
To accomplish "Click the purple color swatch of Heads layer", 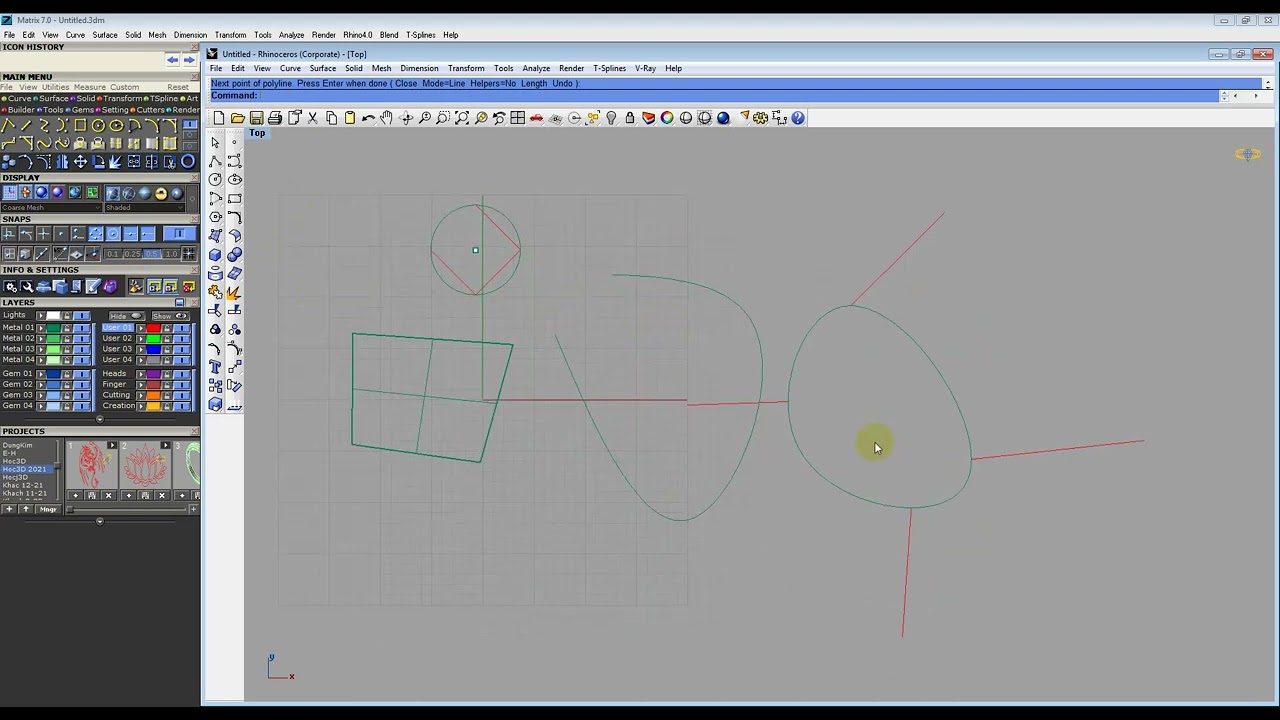I will tap(153, 374).
